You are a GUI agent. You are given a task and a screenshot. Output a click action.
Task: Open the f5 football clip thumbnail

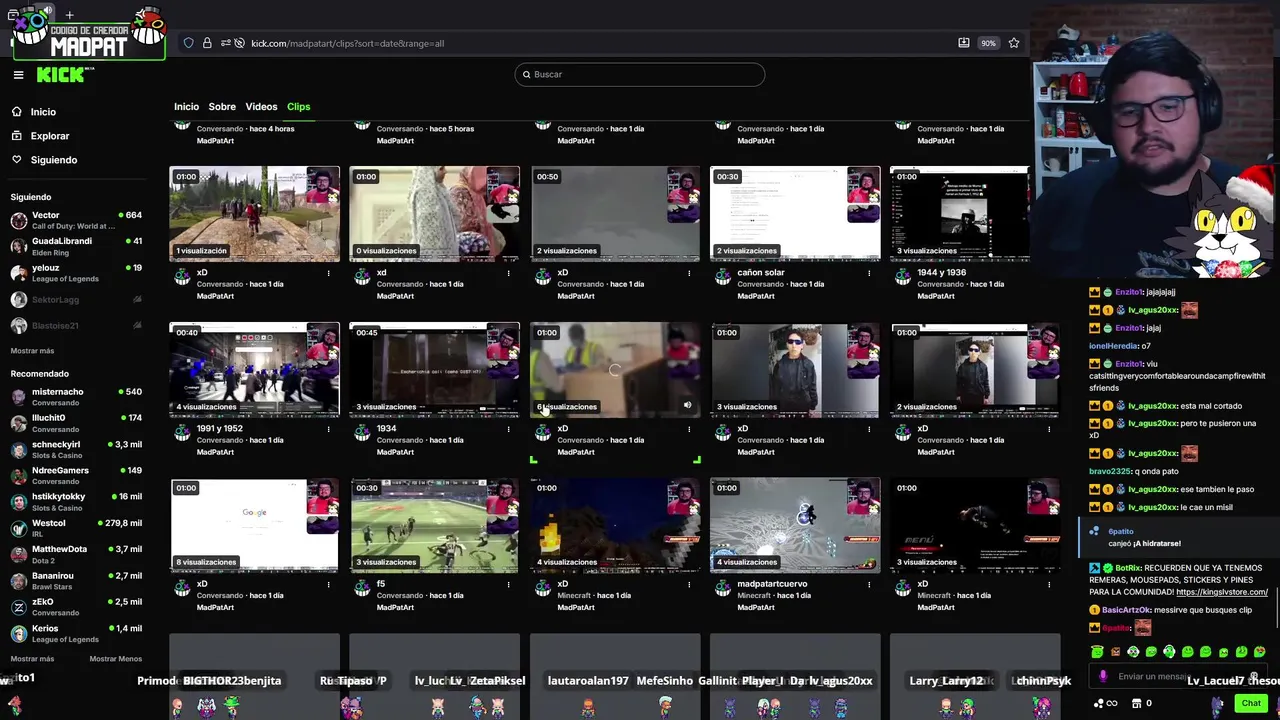(x=434, y=525)
